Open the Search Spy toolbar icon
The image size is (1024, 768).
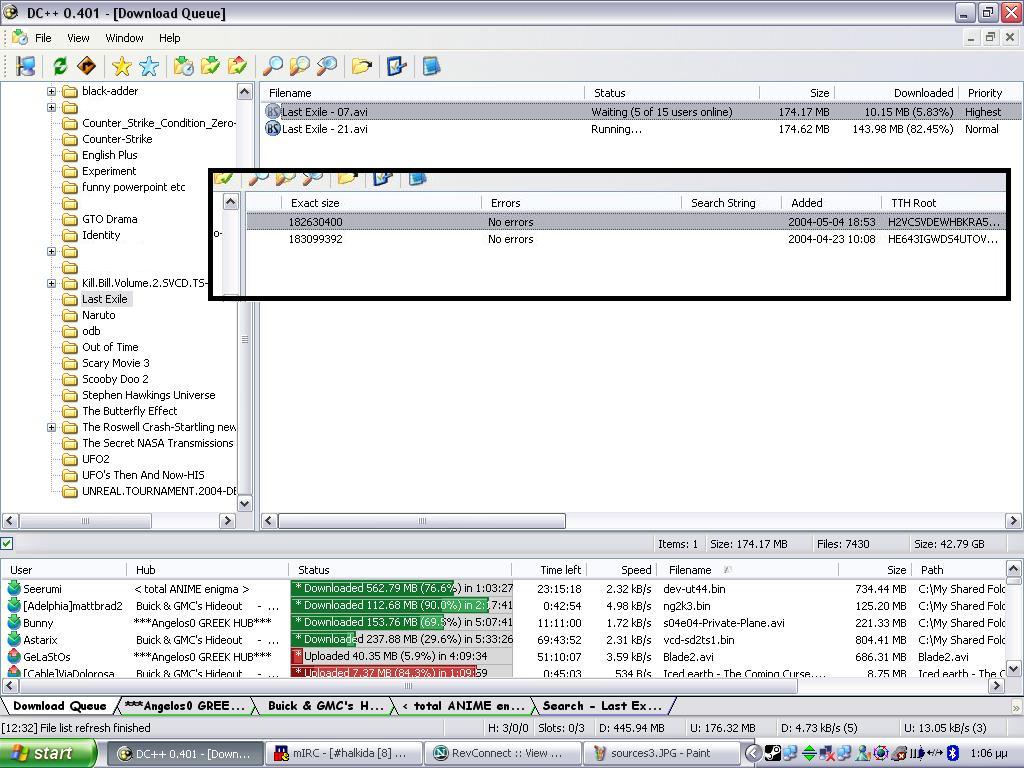pyautogui.click(x=327, y=66)
